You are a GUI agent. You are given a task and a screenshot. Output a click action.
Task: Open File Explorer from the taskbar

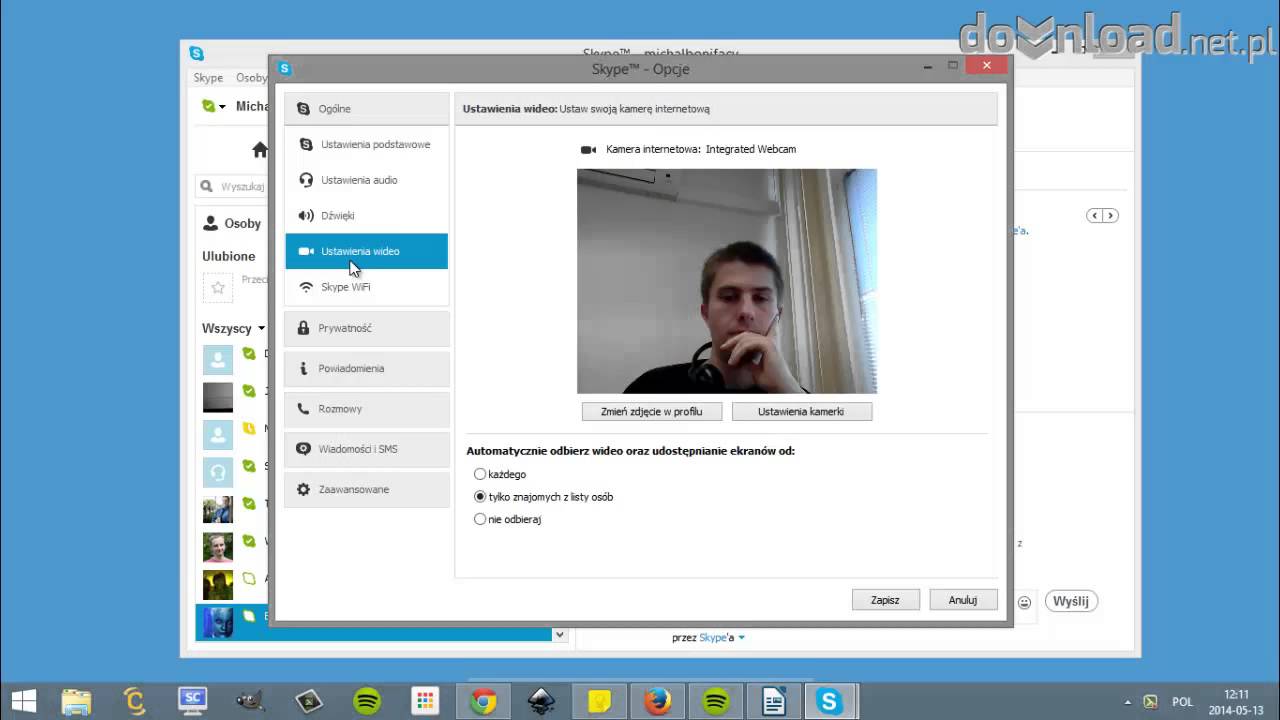point(76,702)
